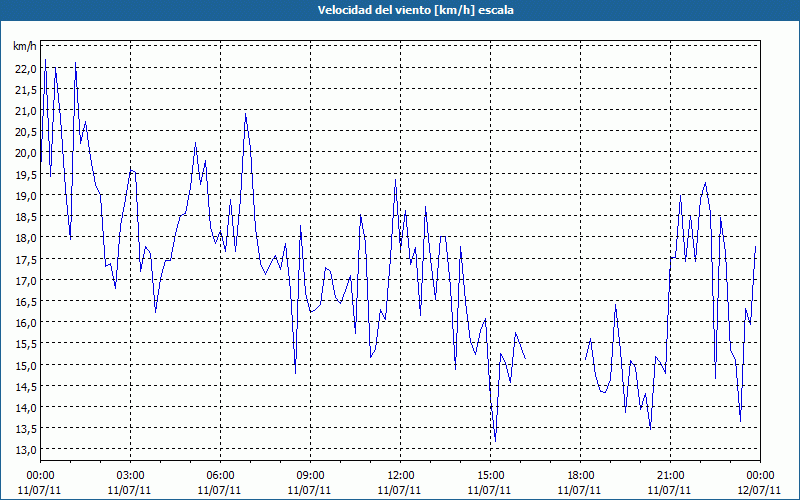The height and width of the screenshot is (500, 800).
Task: Select the 15,5 value on the y-axis
Action: [x=26, y=344]
